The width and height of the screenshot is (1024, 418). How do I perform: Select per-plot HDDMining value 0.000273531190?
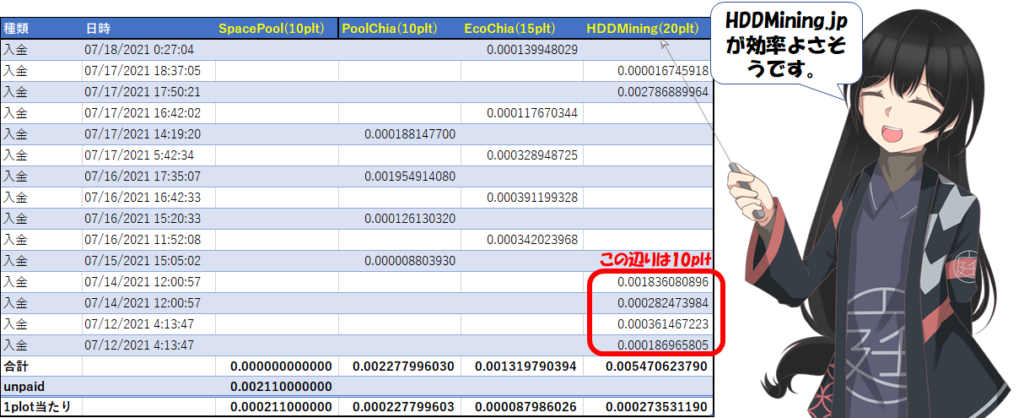tap(656, 408)
